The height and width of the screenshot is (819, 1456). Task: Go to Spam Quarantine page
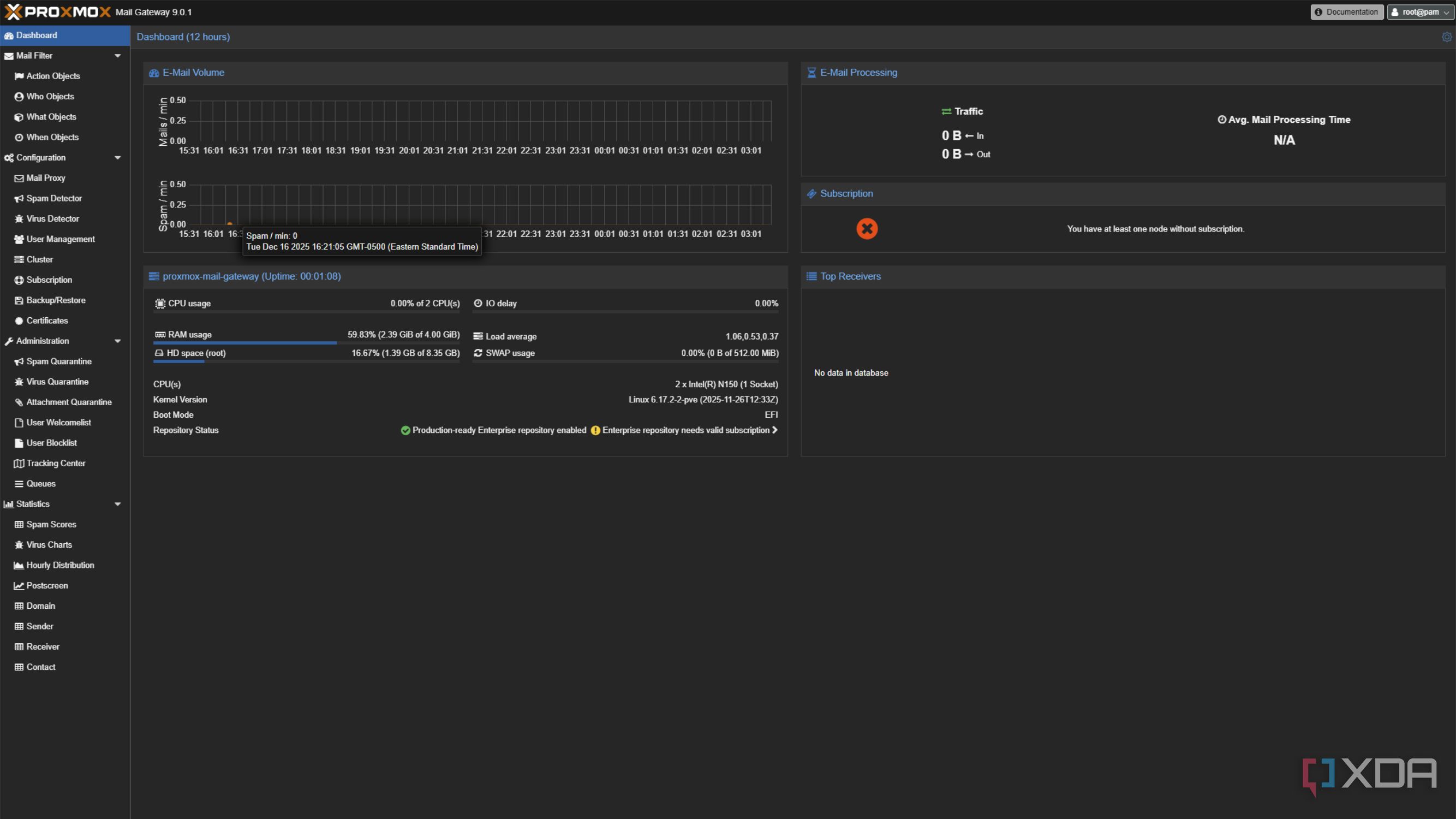click(65, 361)
